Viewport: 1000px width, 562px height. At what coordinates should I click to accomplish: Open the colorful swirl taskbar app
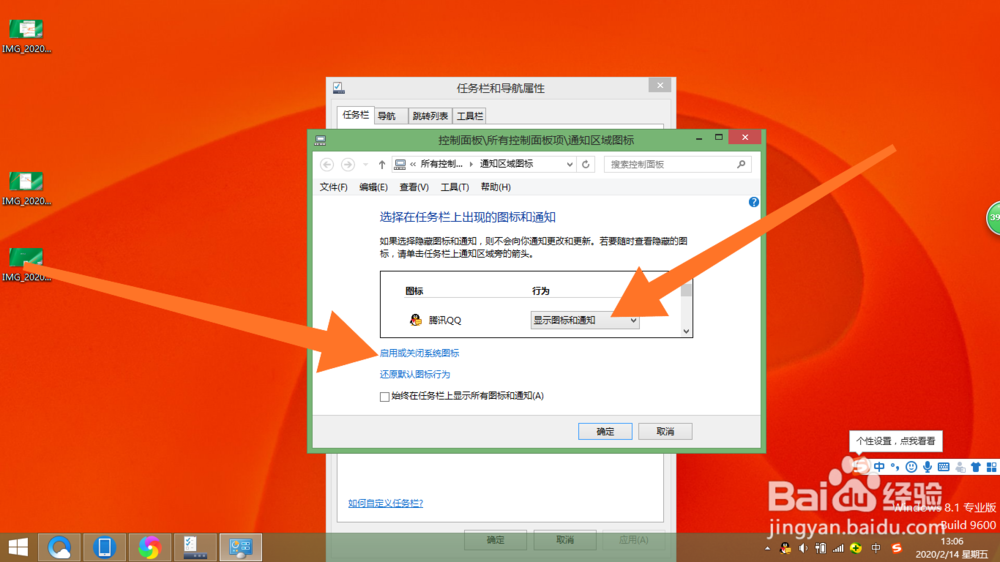(x=149, y=547)
